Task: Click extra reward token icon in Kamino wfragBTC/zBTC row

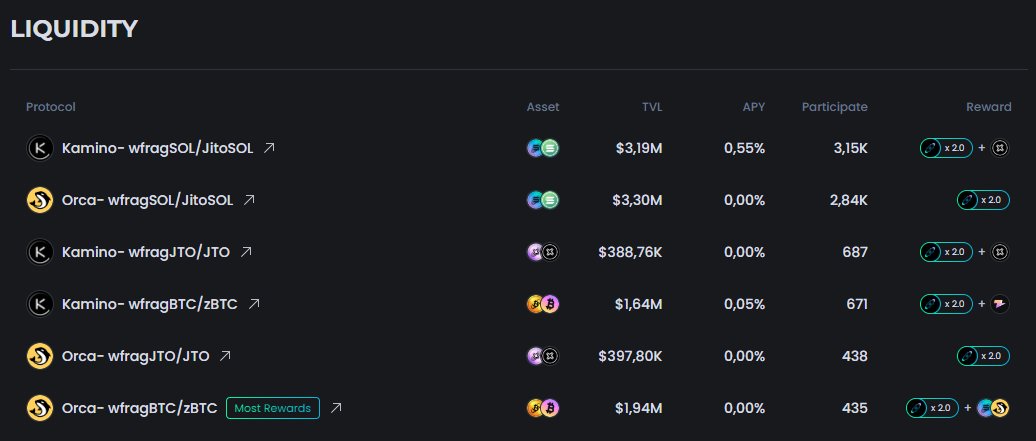Action: (x=1000, y=304)
